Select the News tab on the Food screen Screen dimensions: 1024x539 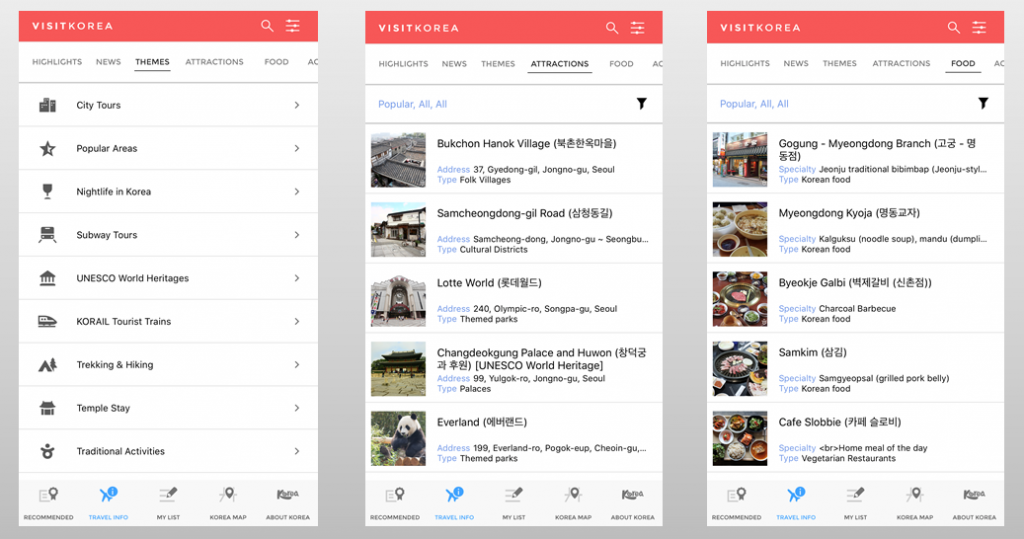point(796,64)
